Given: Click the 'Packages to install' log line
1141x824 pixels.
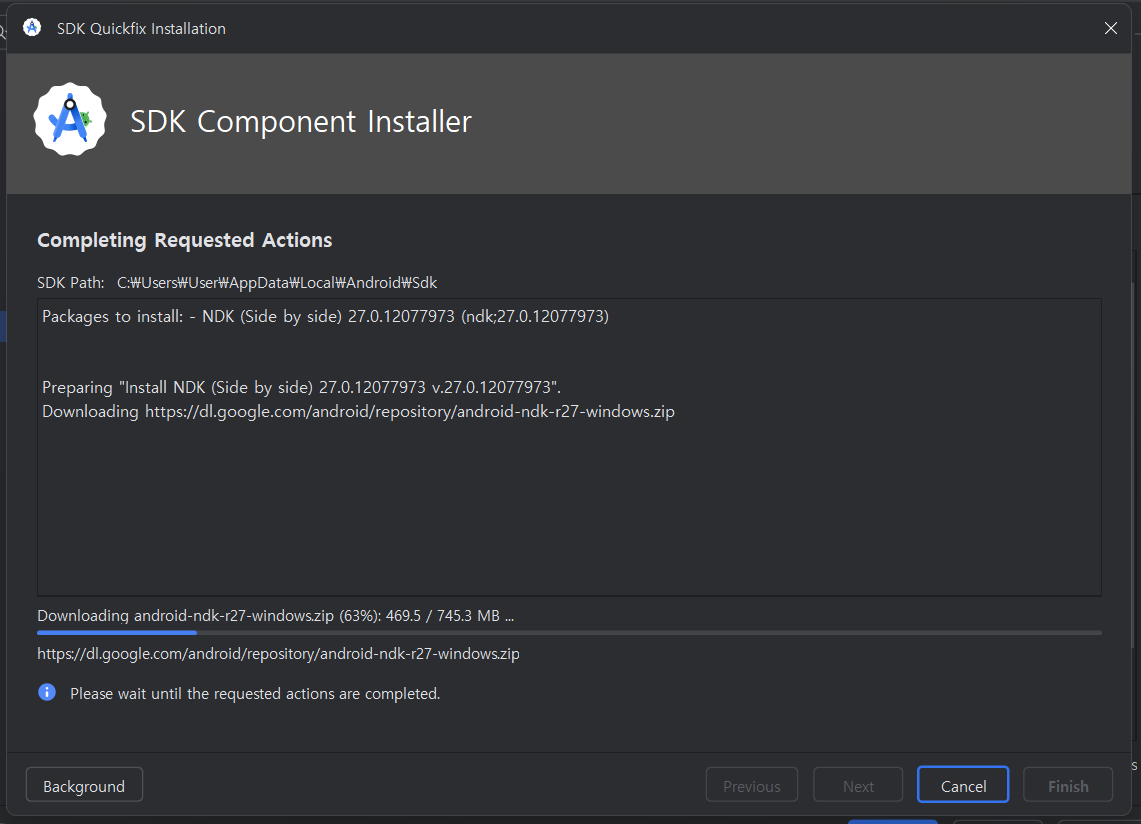Looking at the screenshot, I should 325,317.
